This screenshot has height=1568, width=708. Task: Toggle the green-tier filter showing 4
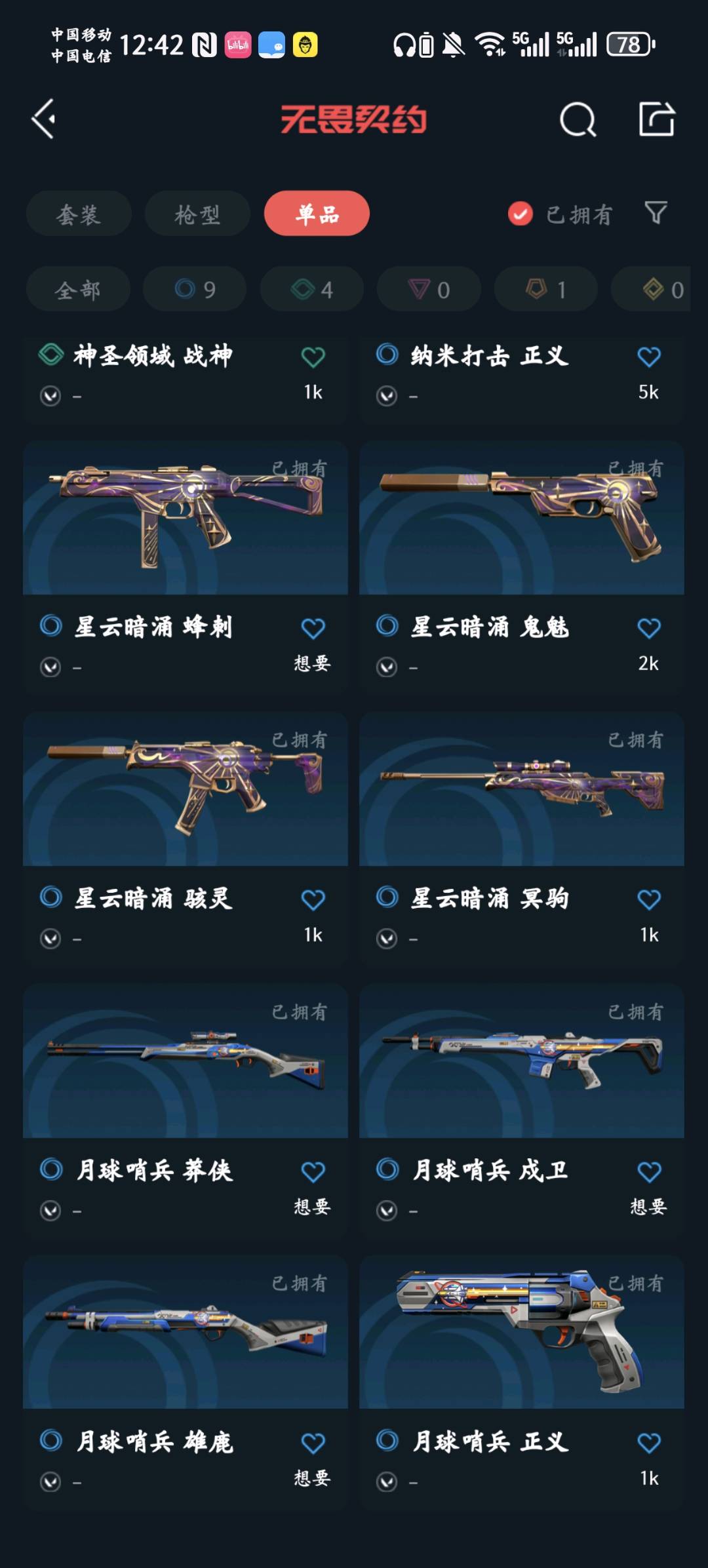coord(312,289)
